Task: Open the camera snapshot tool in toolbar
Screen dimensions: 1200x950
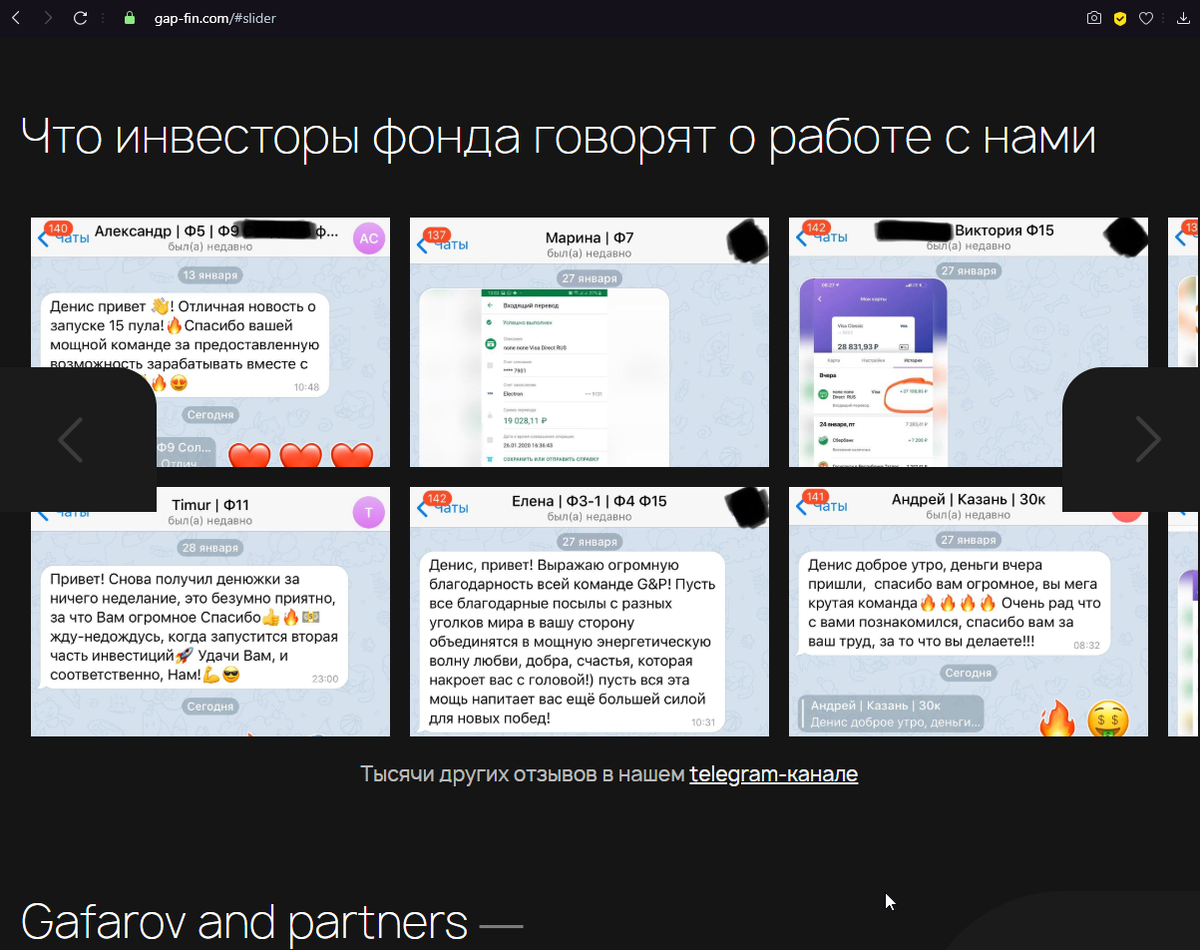Action: pyautogui.click(x=1094, y=18)
